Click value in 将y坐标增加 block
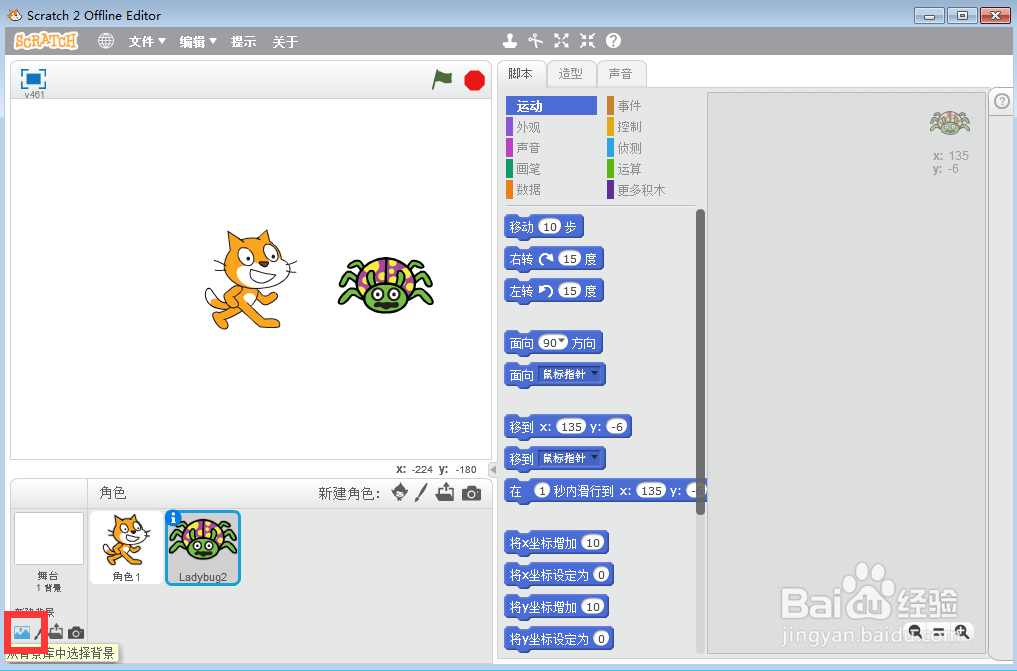This screenshot has height=671, width=1017. [592, 607]
